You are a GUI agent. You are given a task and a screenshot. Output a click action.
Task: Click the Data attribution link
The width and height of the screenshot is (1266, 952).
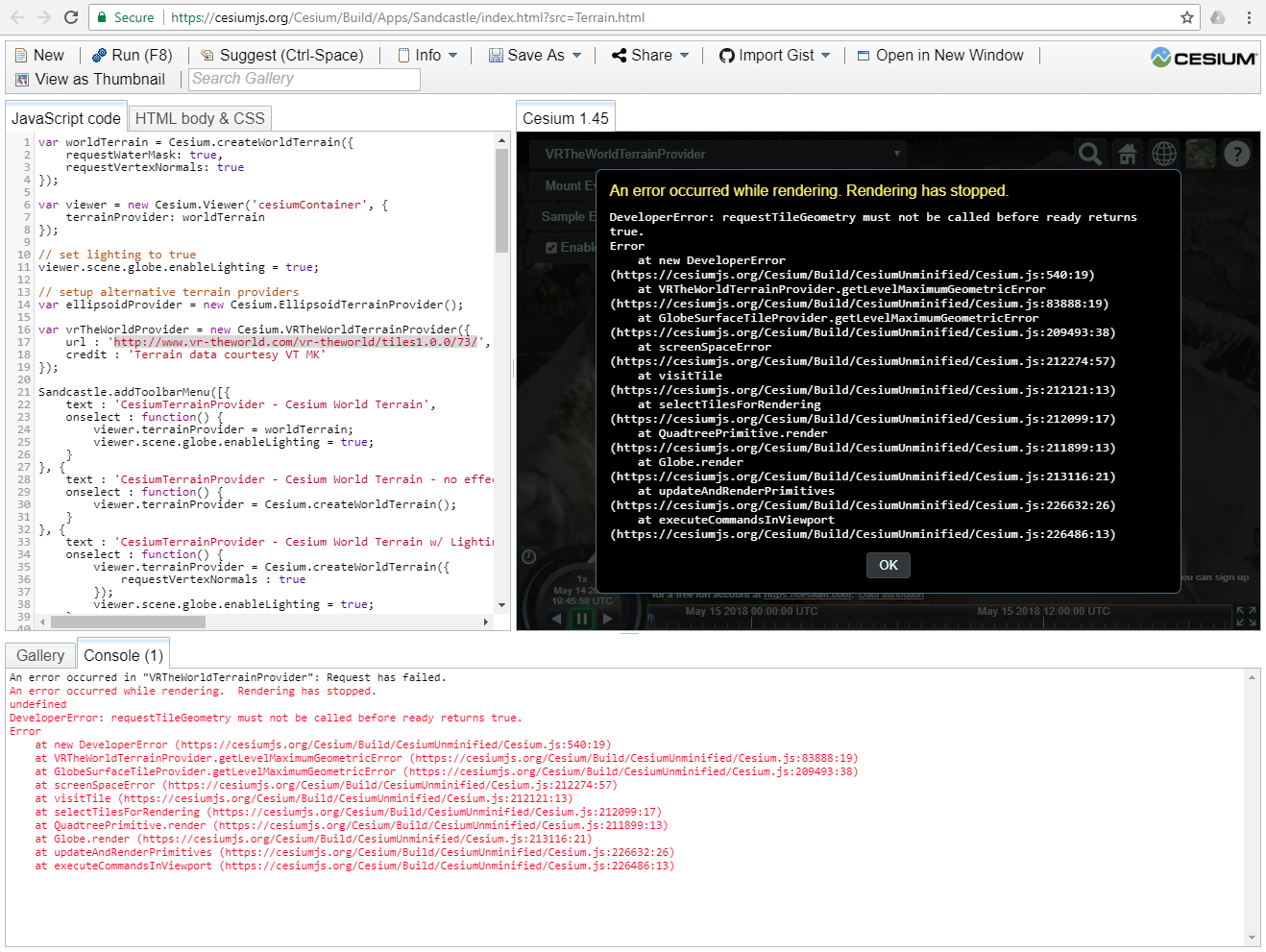(x=891, y=595)
